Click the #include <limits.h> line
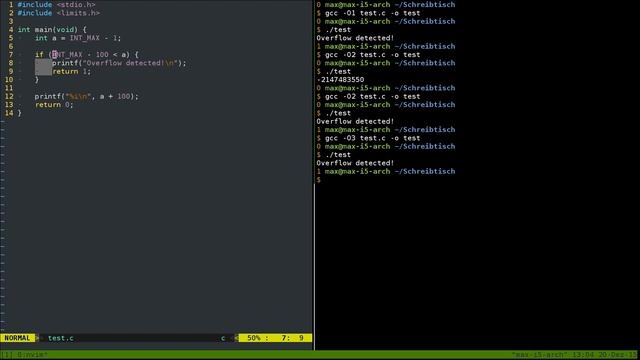Screen dimensions: 640x360 click(58, 13)
